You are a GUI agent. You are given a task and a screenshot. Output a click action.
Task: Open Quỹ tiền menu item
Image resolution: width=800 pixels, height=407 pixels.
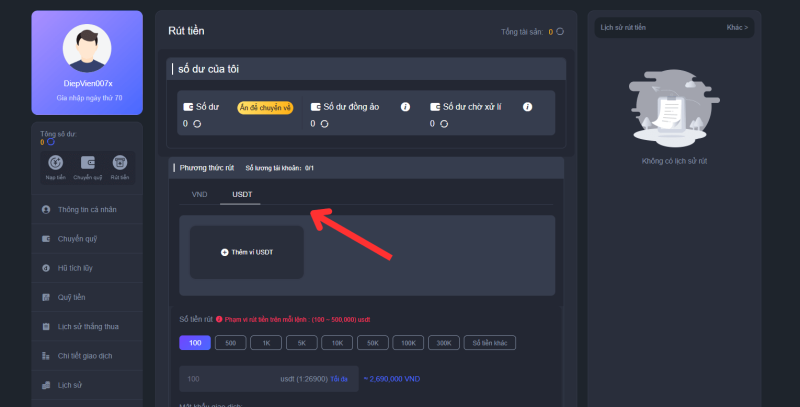coord(87,297)
